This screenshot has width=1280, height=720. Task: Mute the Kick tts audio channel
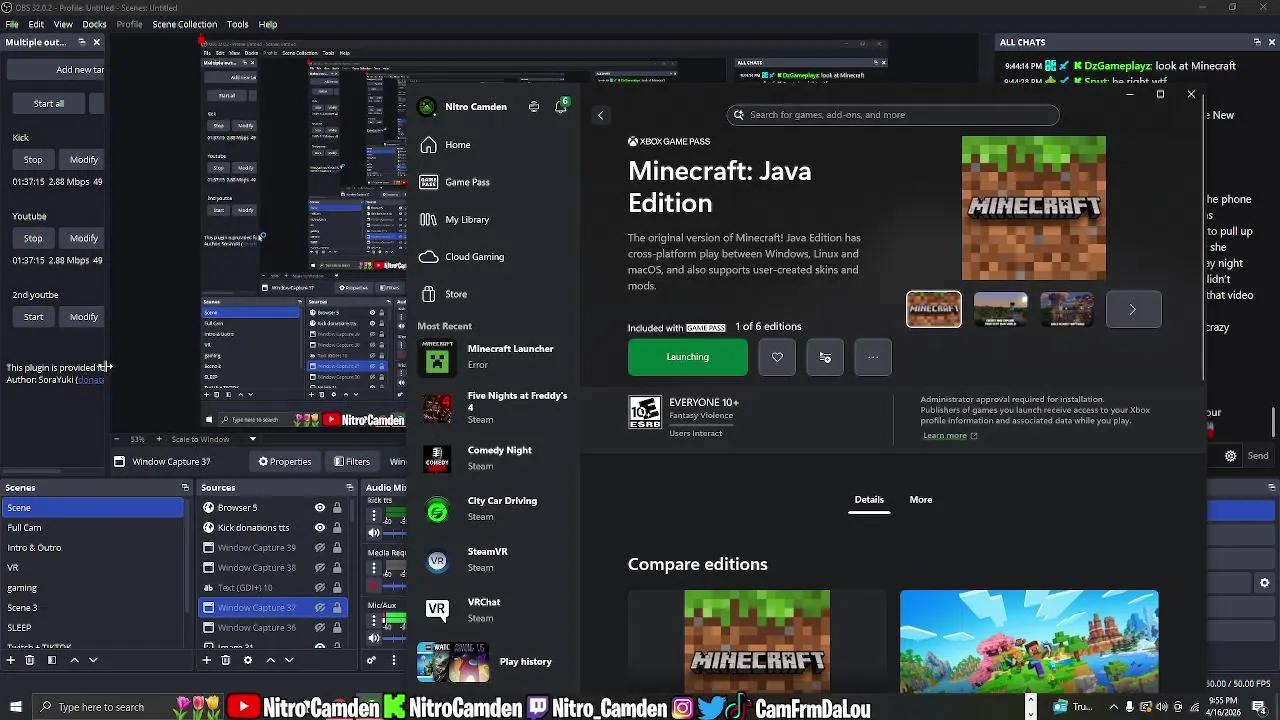click(374, 533)
